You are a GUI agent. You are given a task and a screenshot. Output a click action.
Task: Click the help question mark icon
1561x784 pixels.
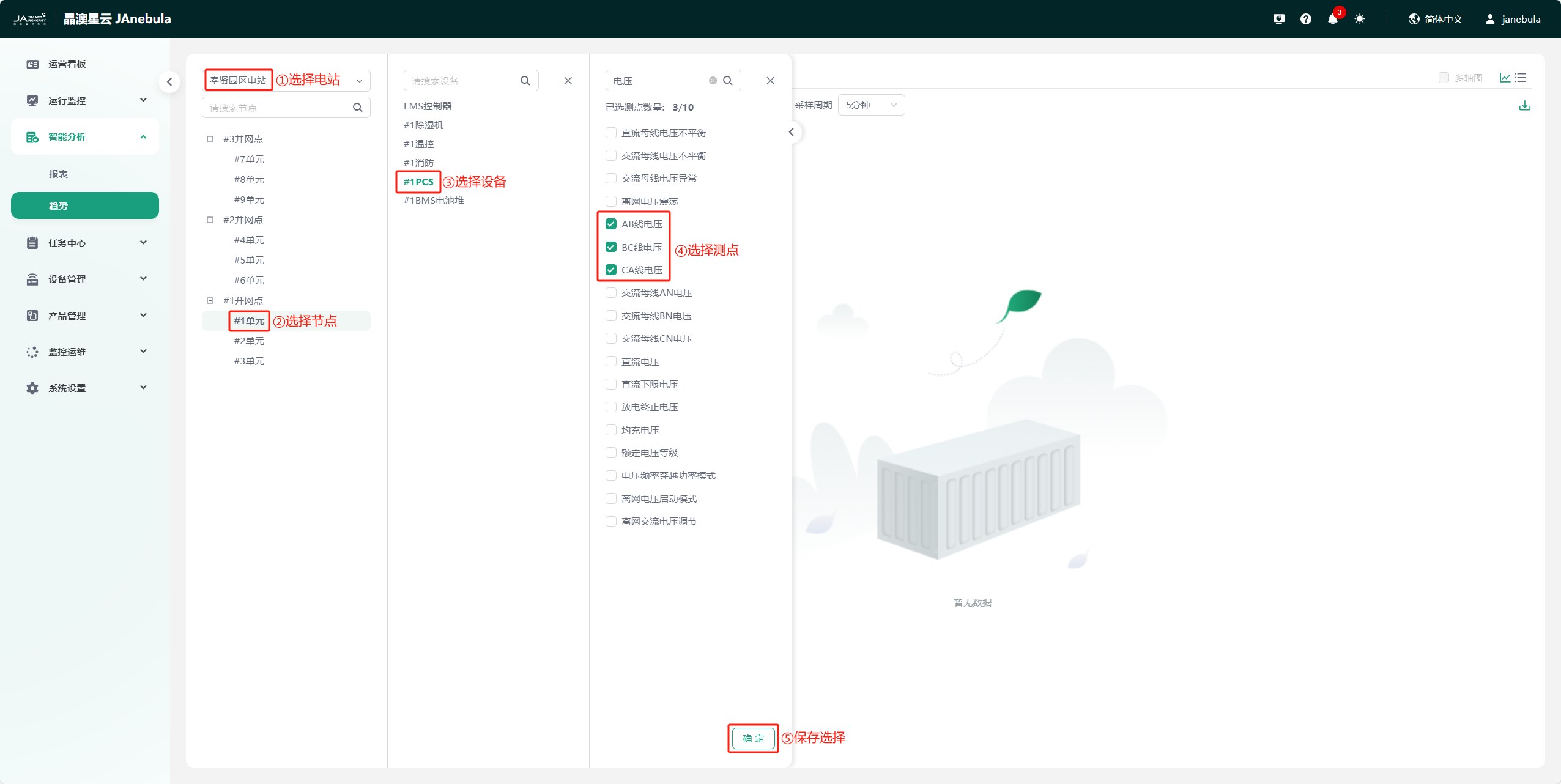(x=1305, y=19)
